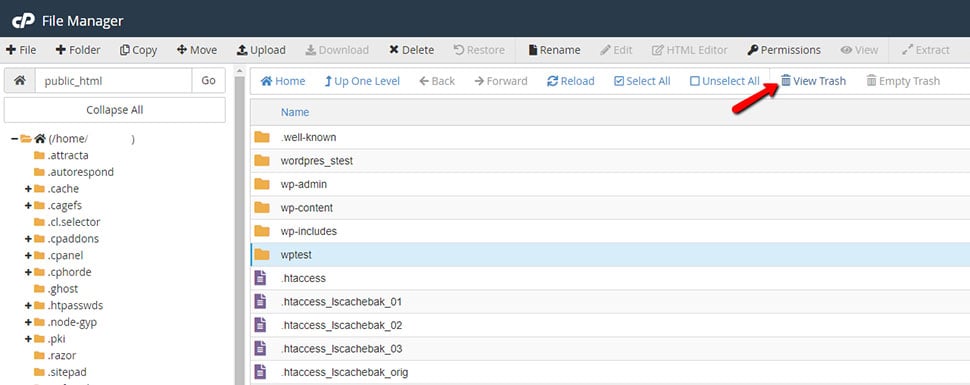This screenshot has width=970, height=385.
Task: Click the Back navigation link
Action: (437, 81)
